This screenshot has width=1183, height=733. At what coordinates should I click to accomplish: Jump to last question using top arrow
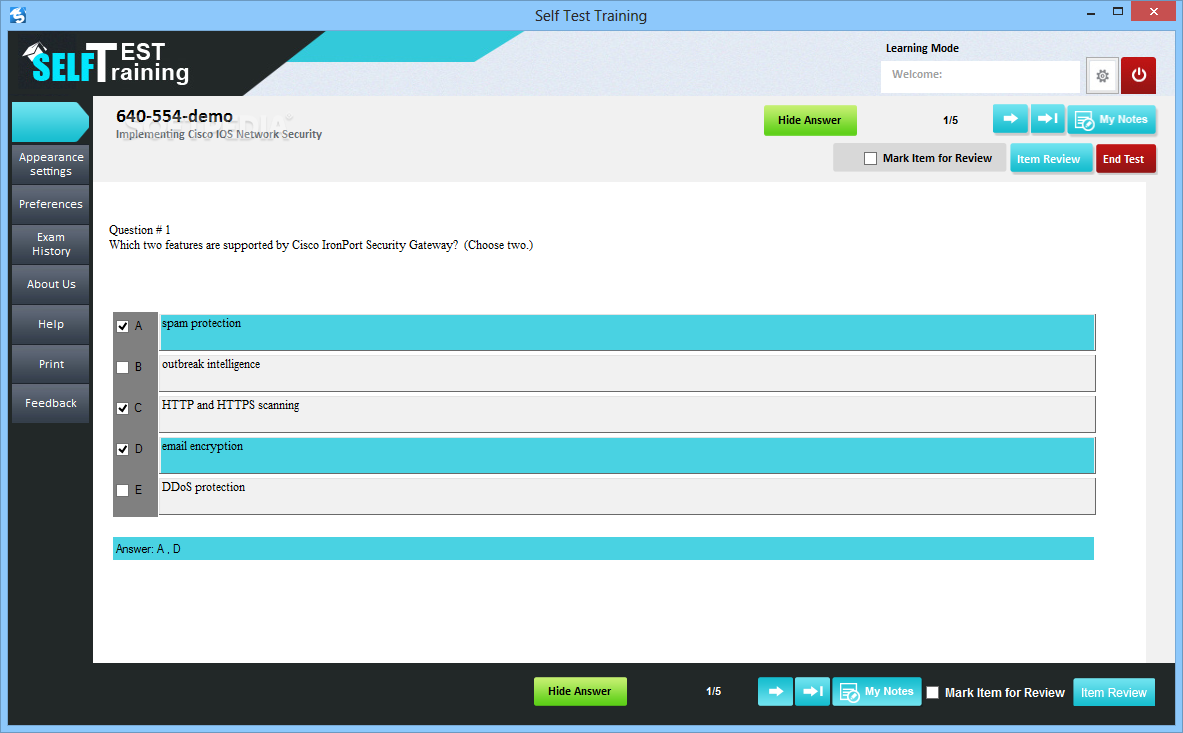click(1047, 119)
